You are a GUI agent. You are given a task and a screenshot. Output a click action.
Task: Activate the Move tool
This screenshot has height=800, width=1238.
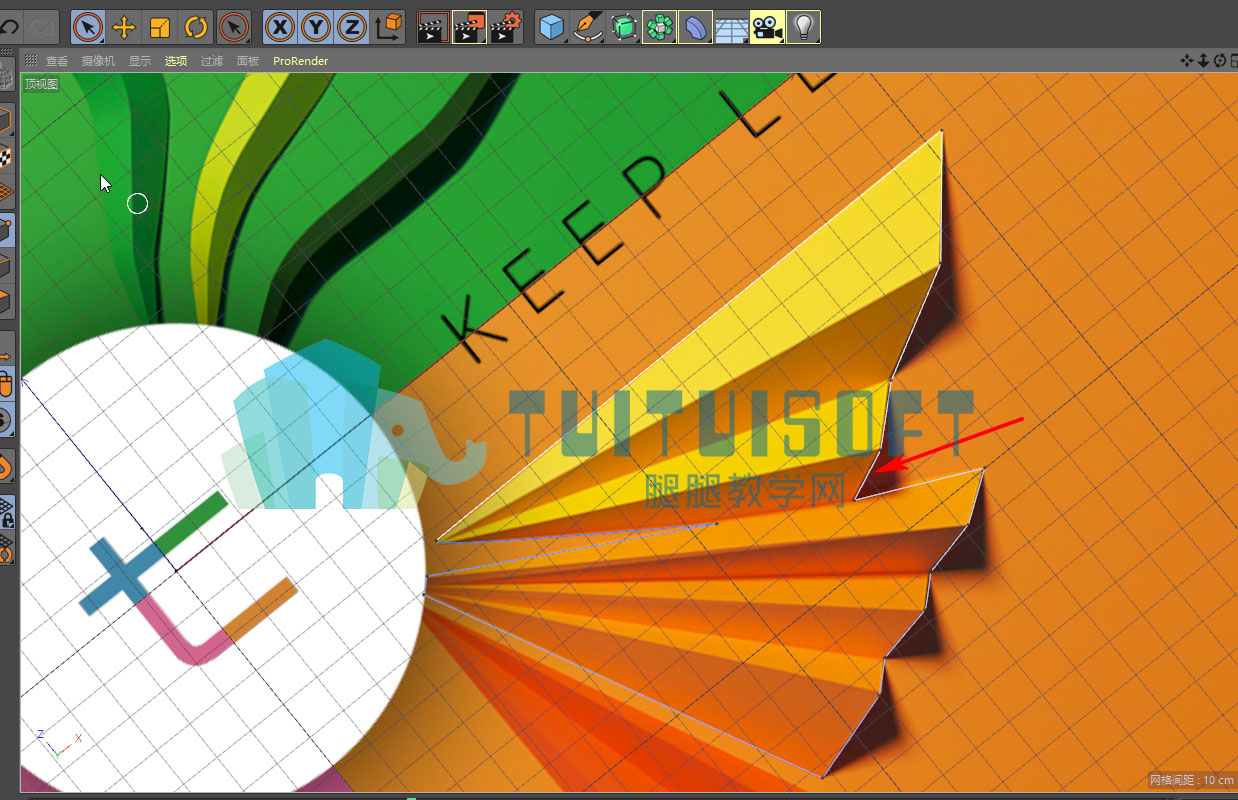[x=124, y=27]
